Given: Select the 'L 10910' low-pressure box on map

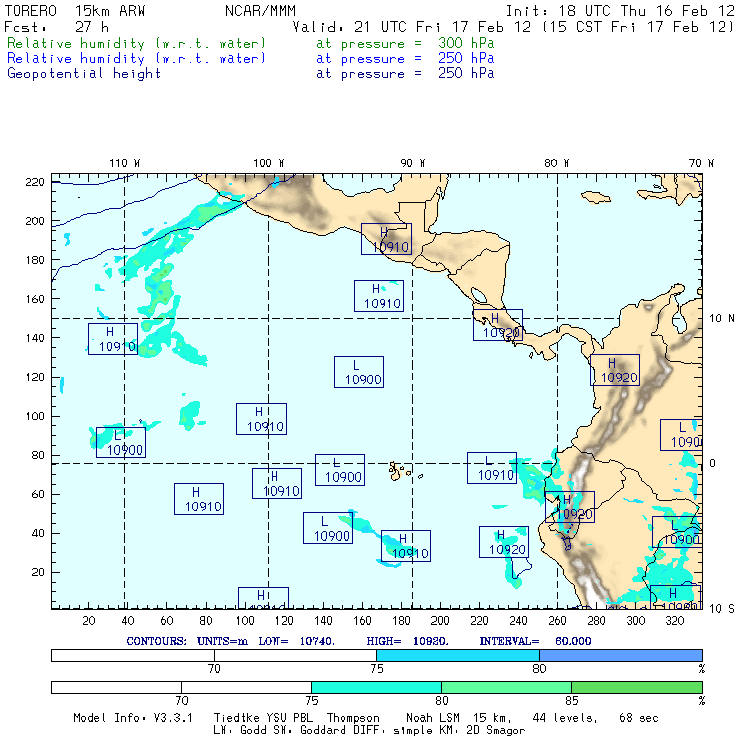Looking at the screenshot, I should (x=492, y=468).
